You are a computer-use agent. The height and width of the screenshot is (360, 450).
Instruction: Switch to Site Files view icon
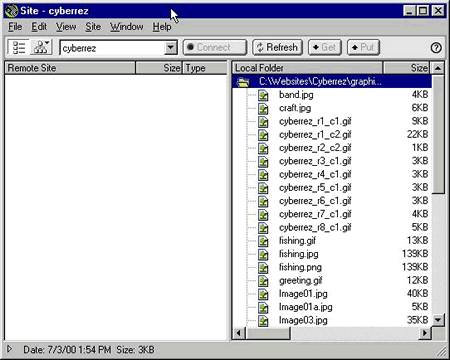tap(19, 47)
